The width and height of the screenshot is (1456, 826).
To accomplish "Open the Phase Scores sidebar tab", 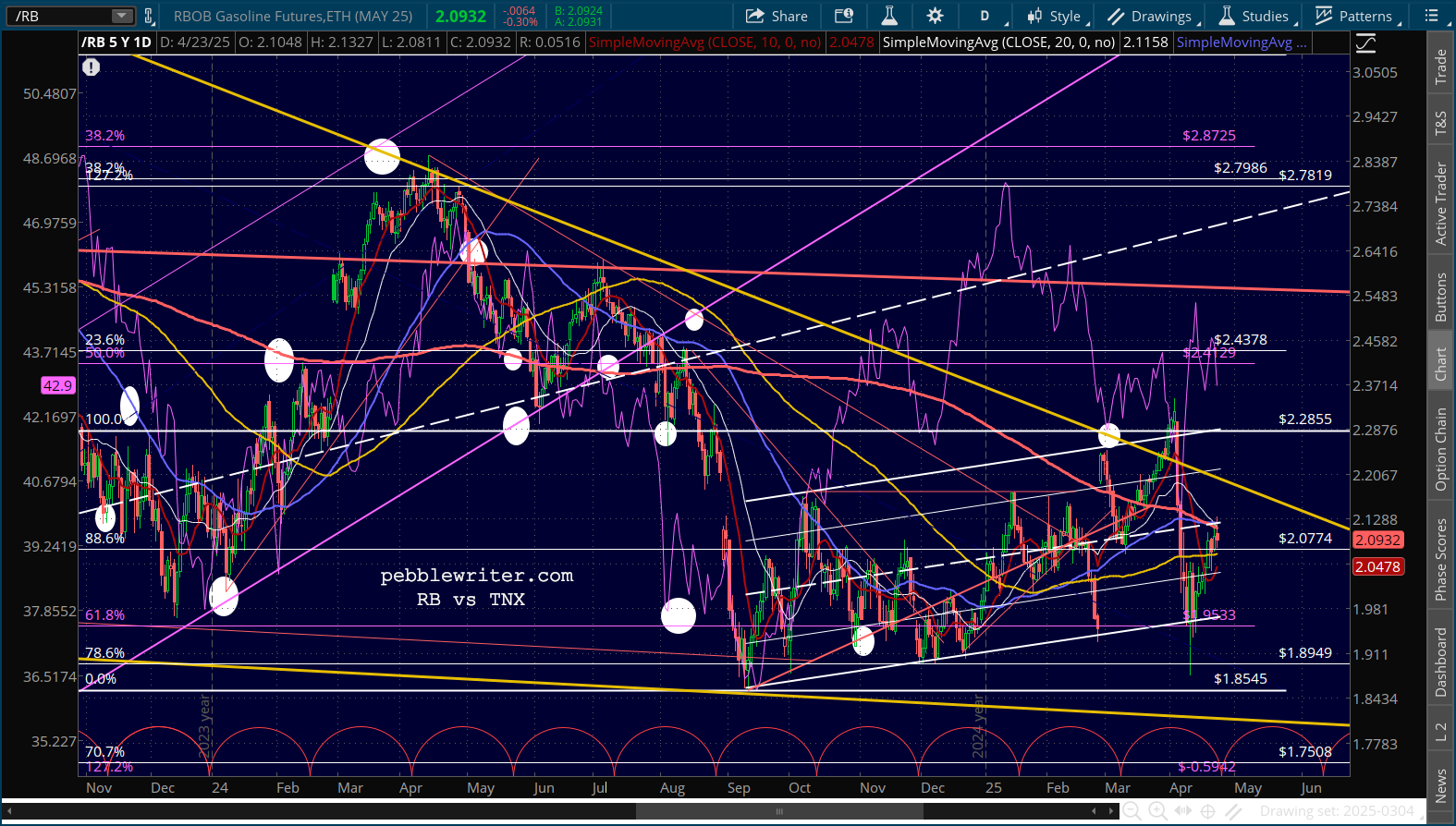I will click(x=1440, y=560).
